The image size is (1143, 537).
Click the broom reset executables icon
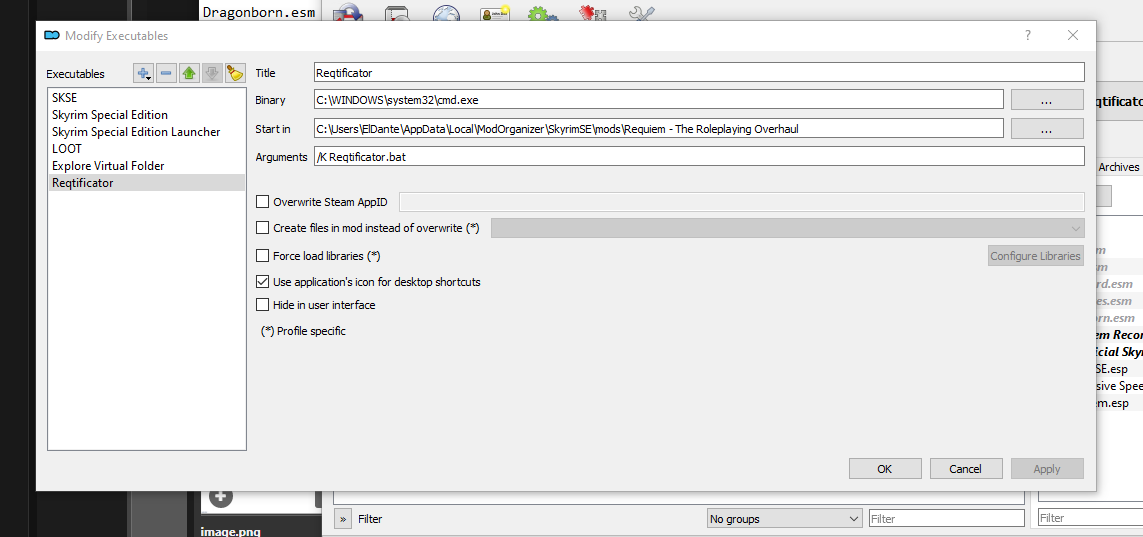coord(235,73)
